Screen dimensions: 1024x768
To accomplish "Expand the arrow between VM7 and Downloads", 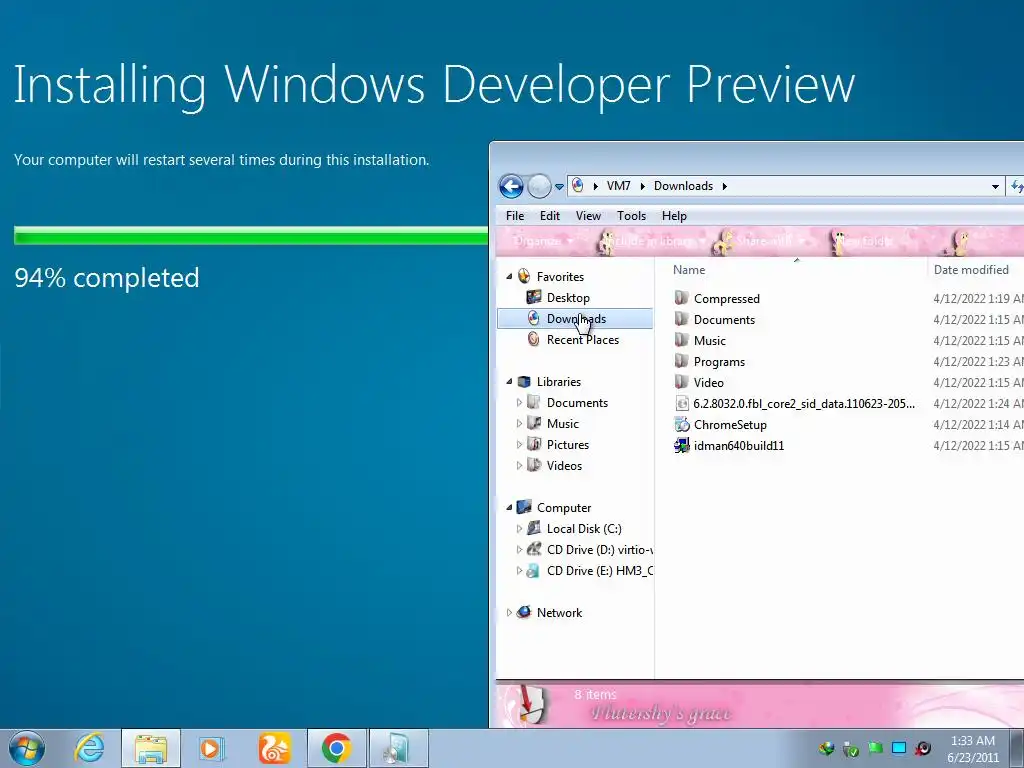I will click(642, 187).
